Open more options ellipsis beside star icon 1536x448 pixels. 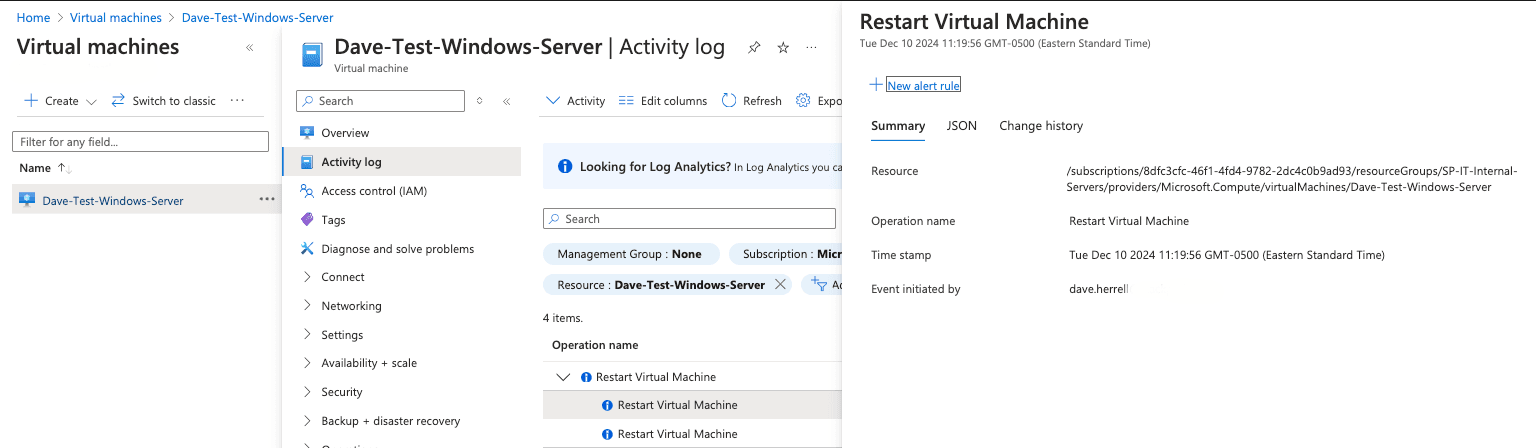click(811, 48)
